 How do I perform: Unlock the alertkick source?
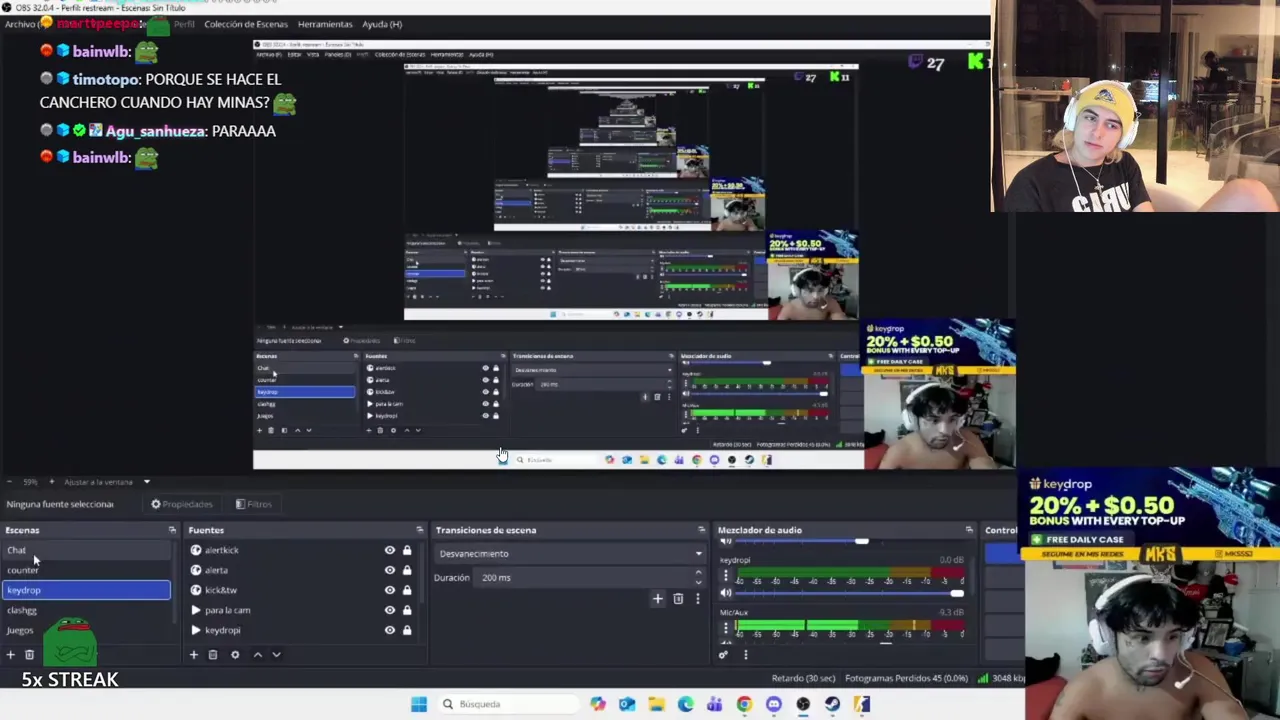(x=407, y=550)
